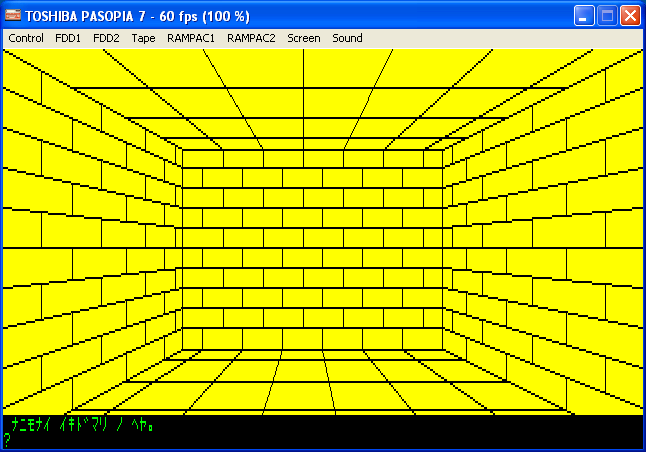Close the TOSHIBA PASOPIA 7 window
This screenshot has height=452, width=646.
(630, 16)
